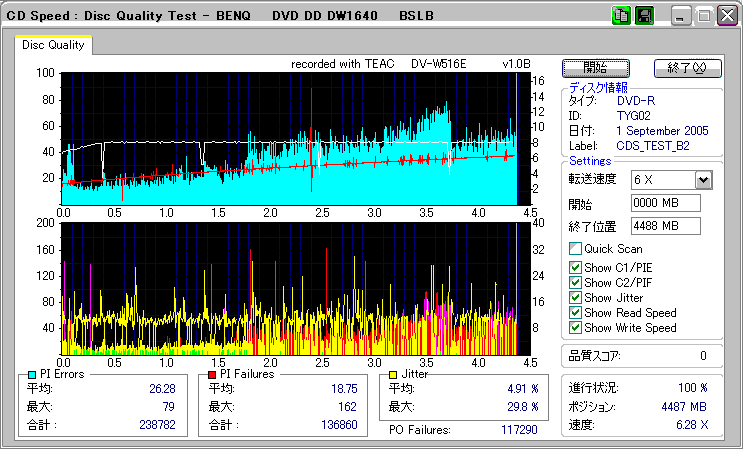Screen dimensions: 743x449
Task: Click the yellow Jitter color swatch
Action: pyautogui.click(x=393, y=375)
